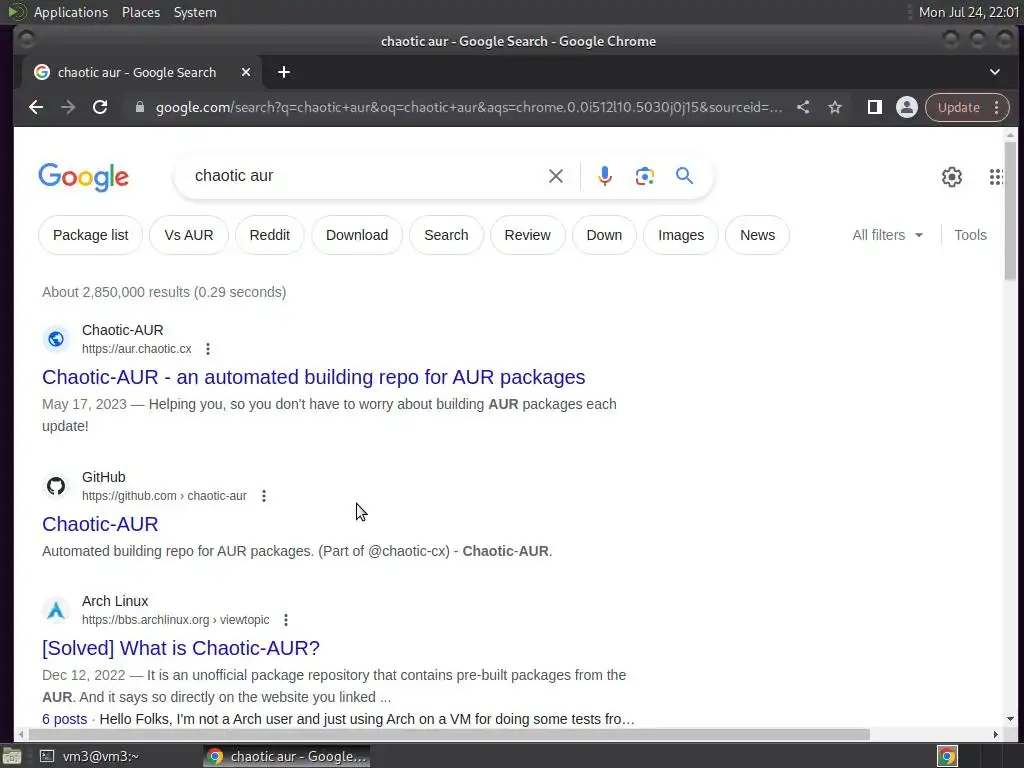Click the Chaotic-AUR site globe favicon
The image size is (1024, 768).
(56, 339)
